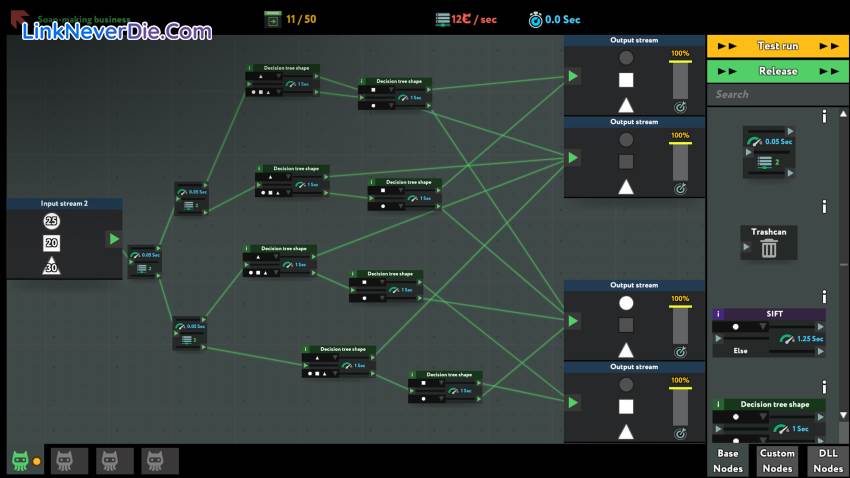
Task: Click the node count icon next to 11/50
Action: tap(273, 19)
